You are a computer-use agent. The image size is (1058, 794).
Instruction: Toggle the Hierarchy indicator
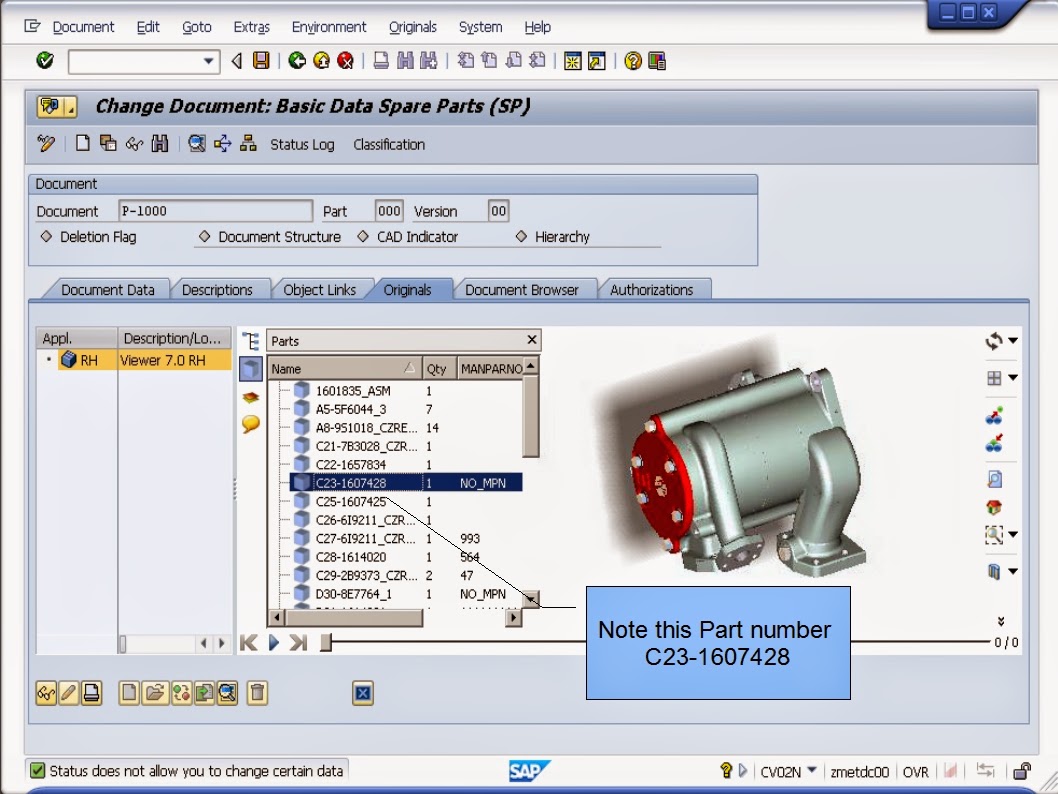(x=521, y=237)
